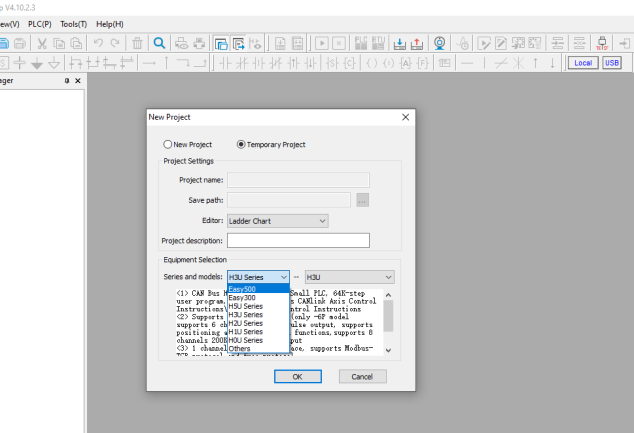Click the Save path field
Image resolution: width=634 pixels, height=433 pixels.
[x=289, y=200]
